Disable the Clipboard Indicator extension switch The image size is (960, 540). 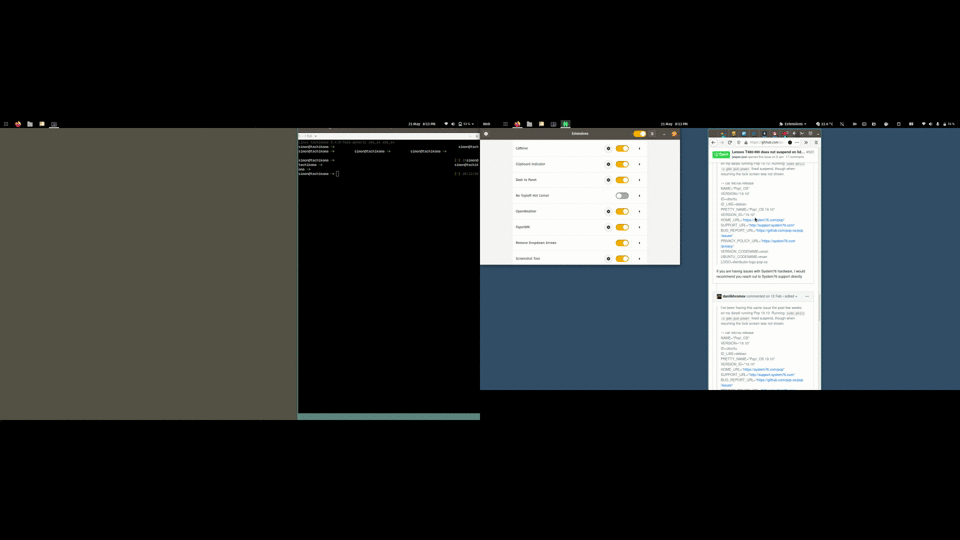[x=622, y=164]
